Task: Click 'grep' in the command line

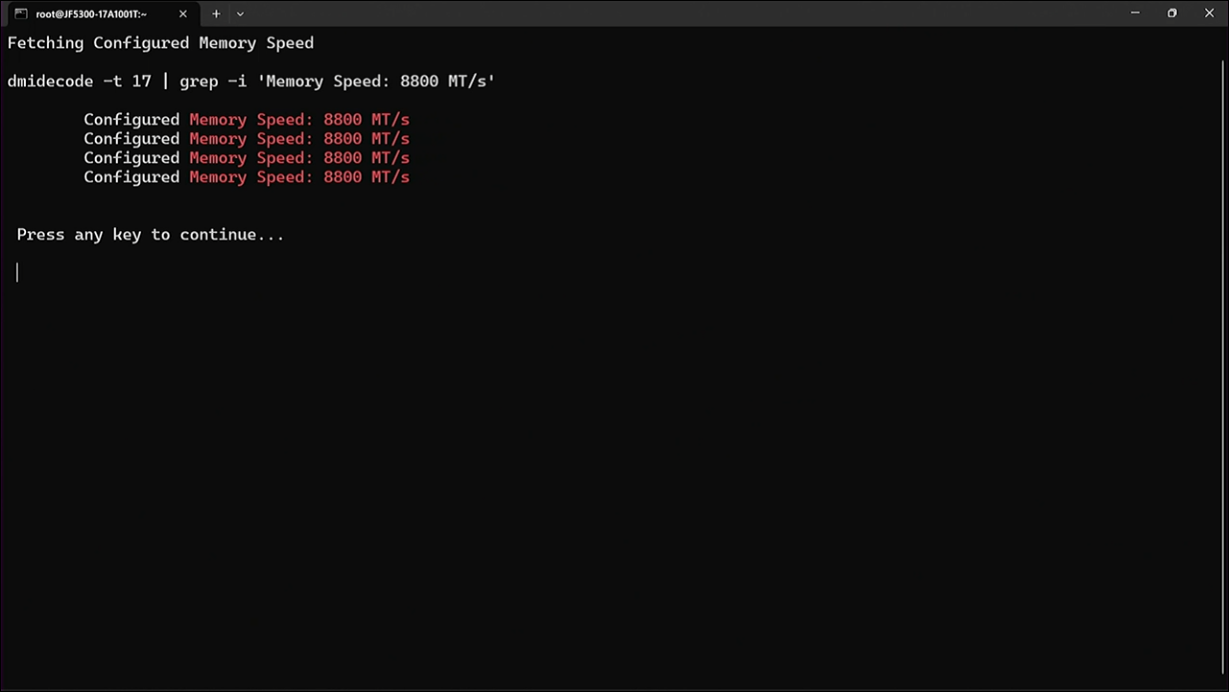Action: [198, 81]
